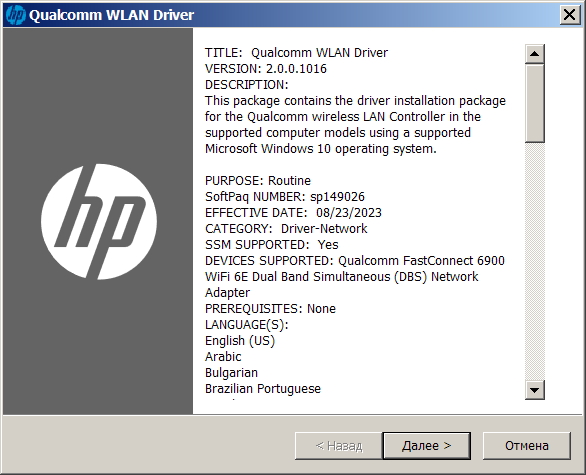Click the Brazilian Portuguese language entry

pos(263,389)
